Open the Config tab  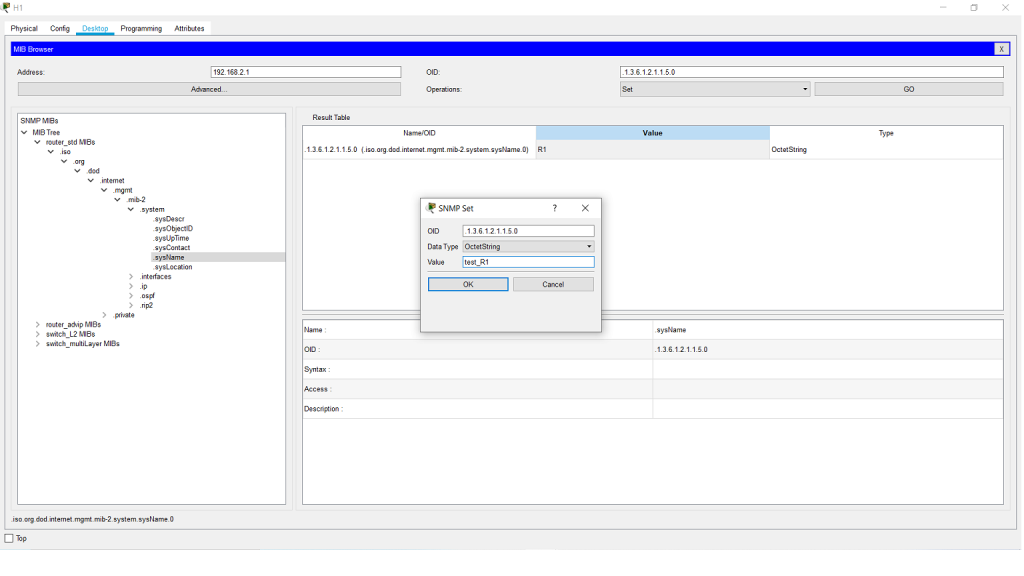click(x=60, y=28)
